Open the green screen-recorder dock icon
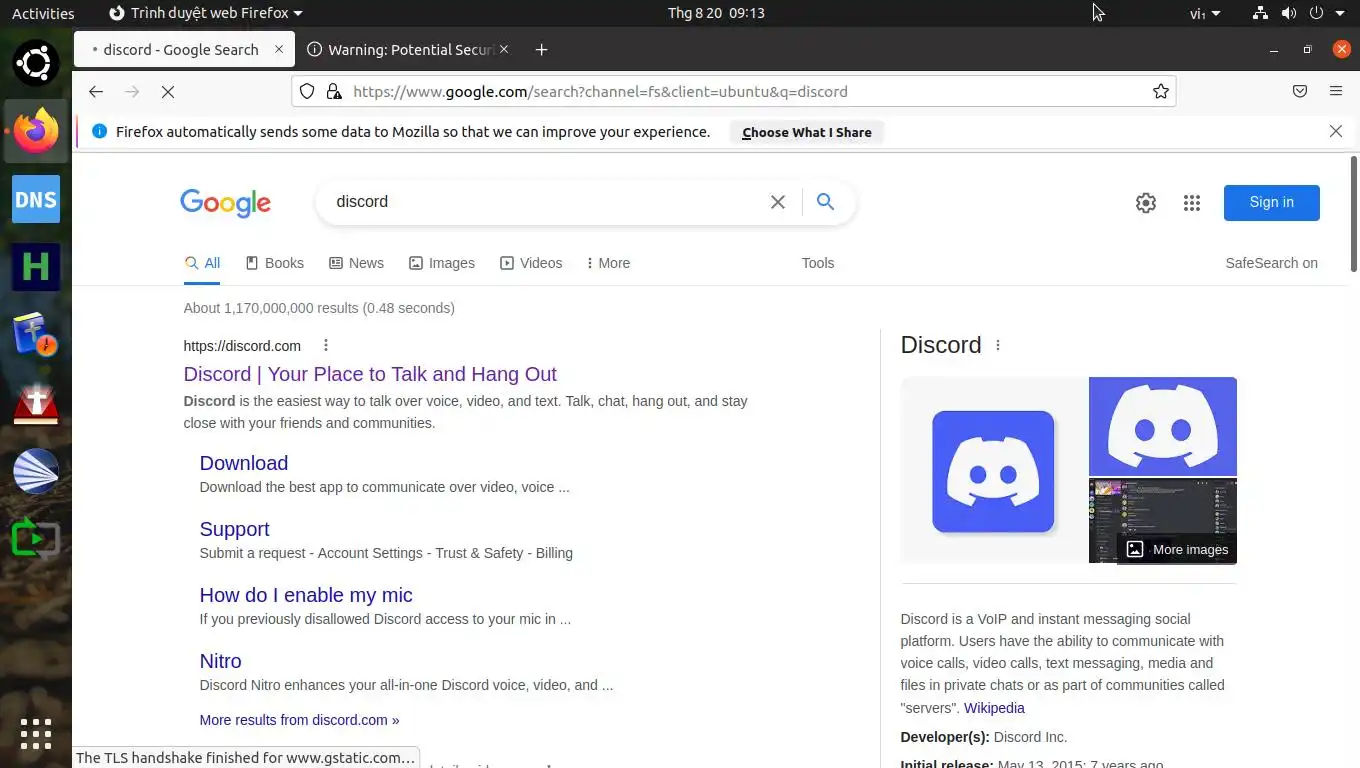Screen dimensions: 1360x768 click(x=36, y=538)
